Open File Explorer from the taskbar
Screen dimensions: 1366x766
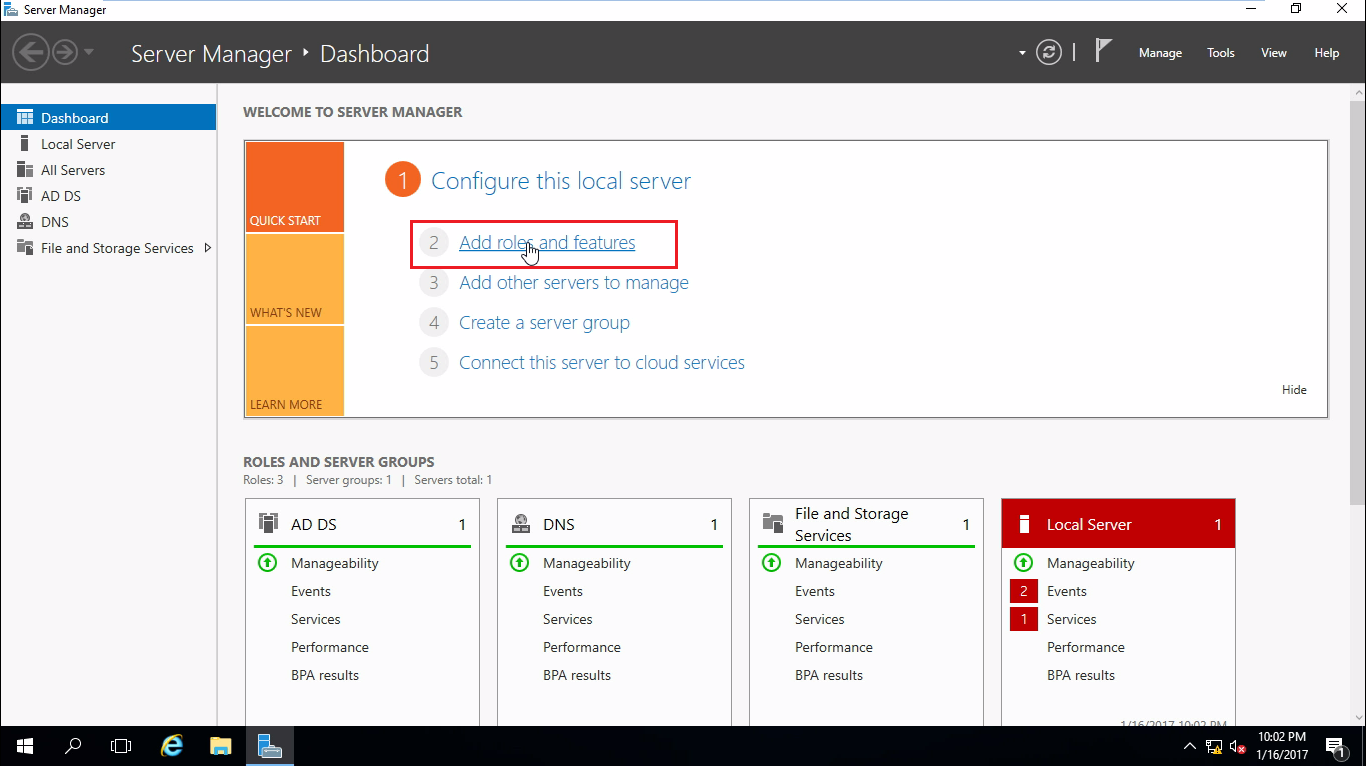(221, 746)
